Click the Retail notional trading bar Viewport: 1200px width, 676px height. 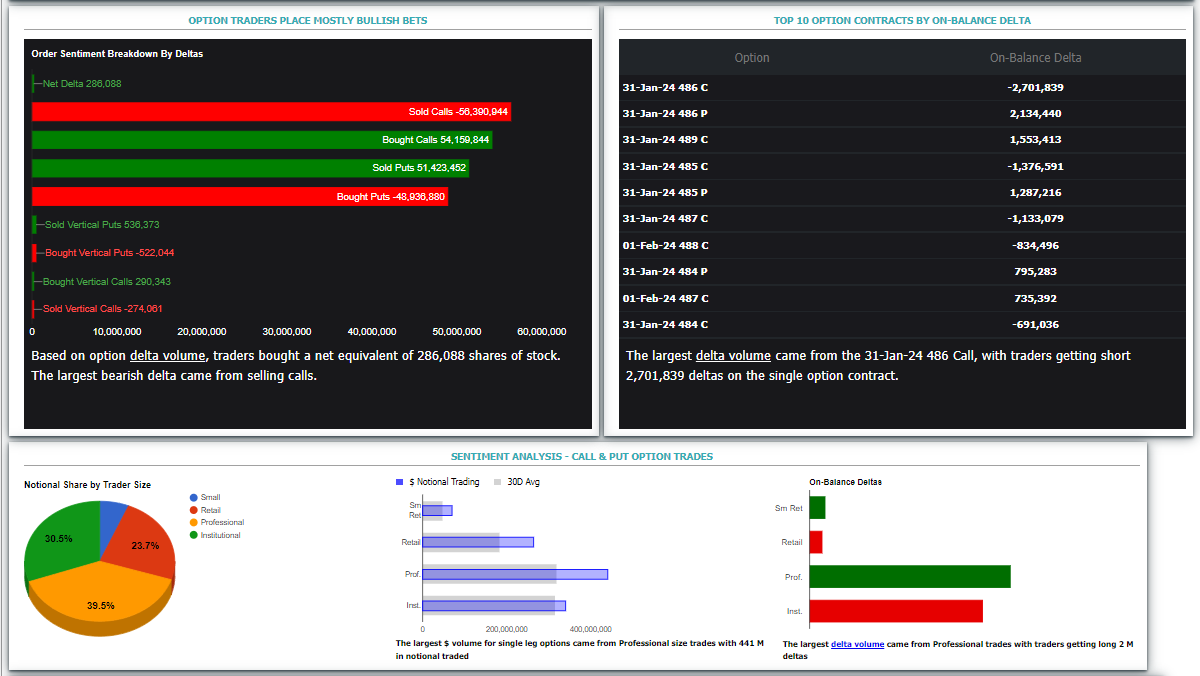pos(478,542)
